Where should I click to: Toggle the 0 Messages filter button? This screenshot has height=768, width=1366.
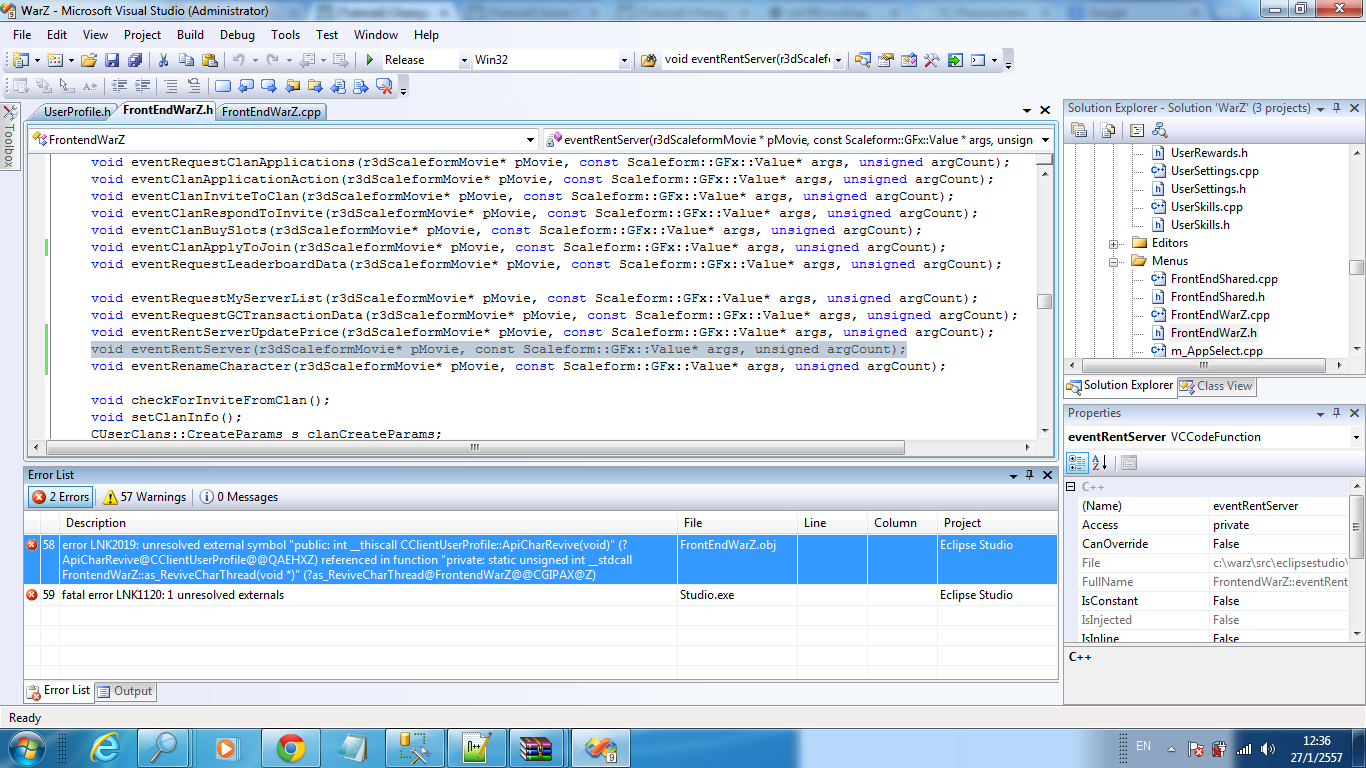(x=239, y=497)
